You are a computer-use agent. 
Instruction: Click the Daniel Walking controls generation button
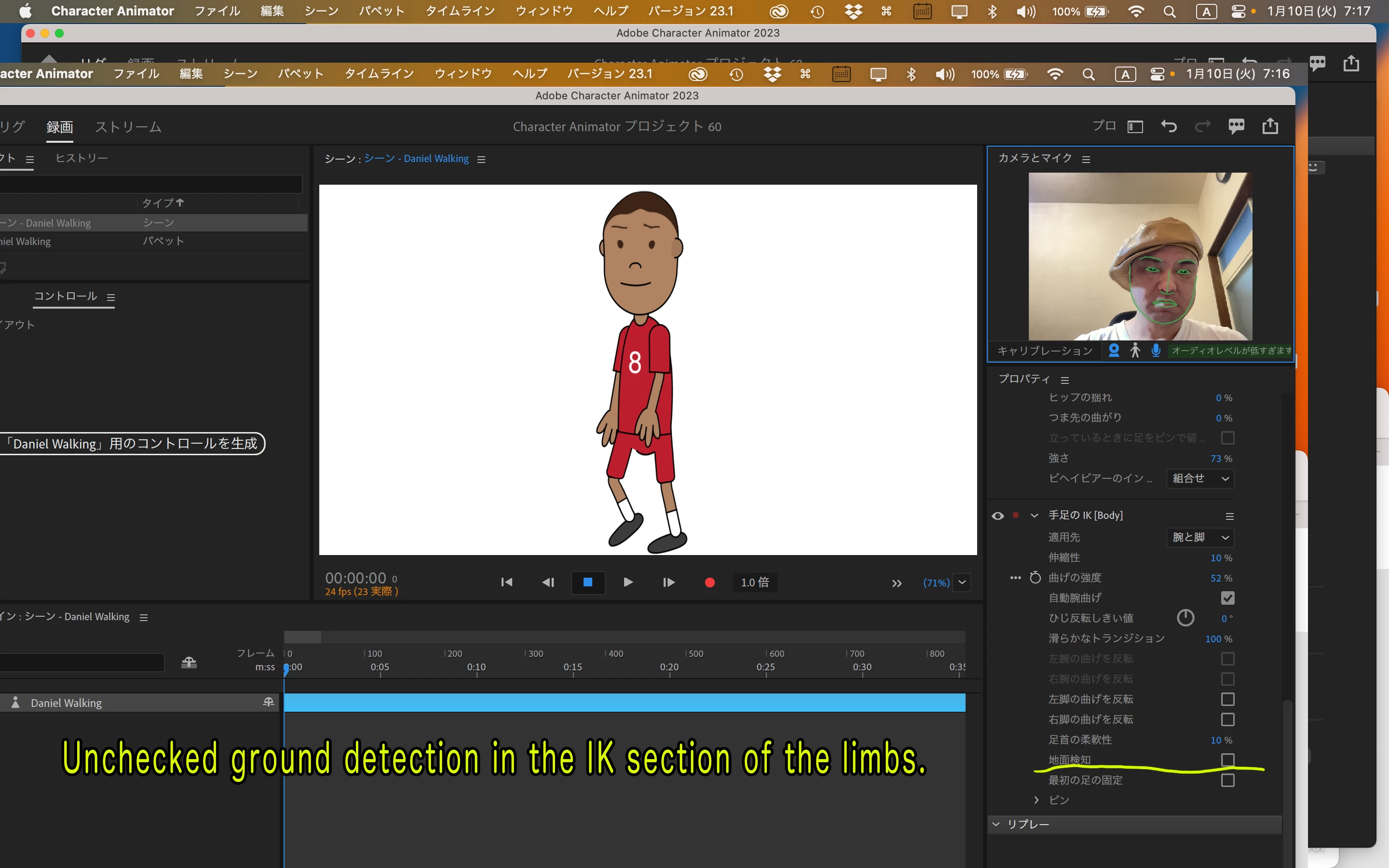(133, 444)
